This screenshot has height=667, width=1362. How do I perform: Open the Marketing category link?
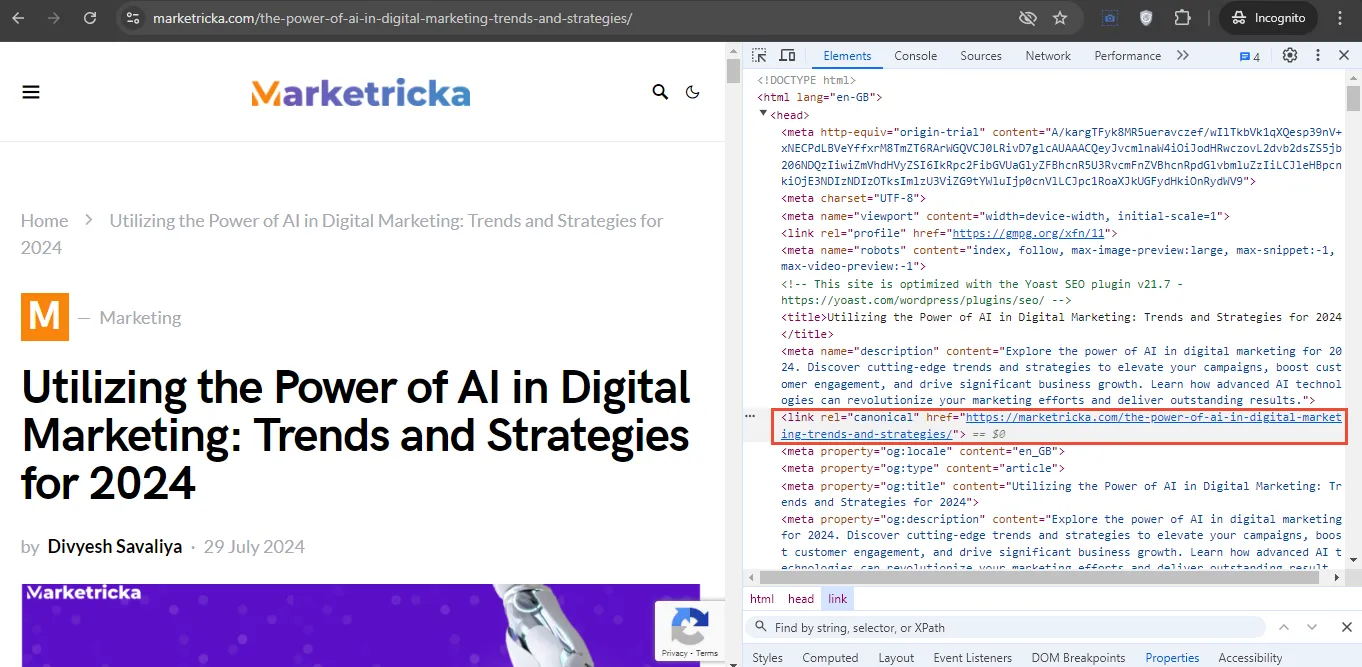point(140,318)
